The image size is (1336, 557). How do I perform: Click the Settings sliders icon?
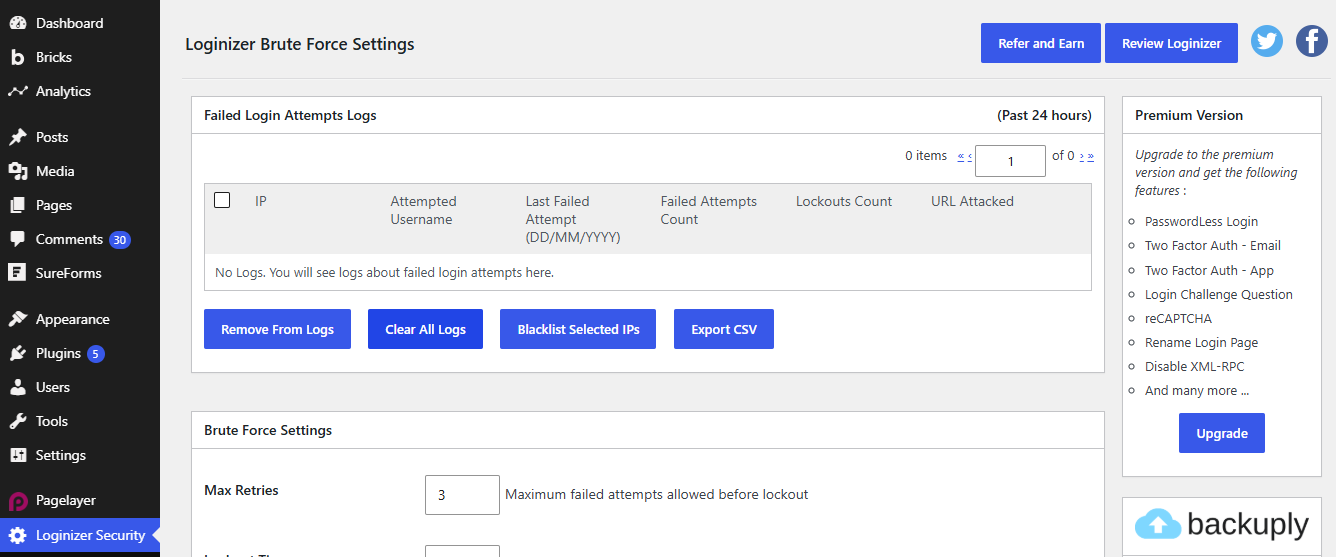tap(17, 455)
